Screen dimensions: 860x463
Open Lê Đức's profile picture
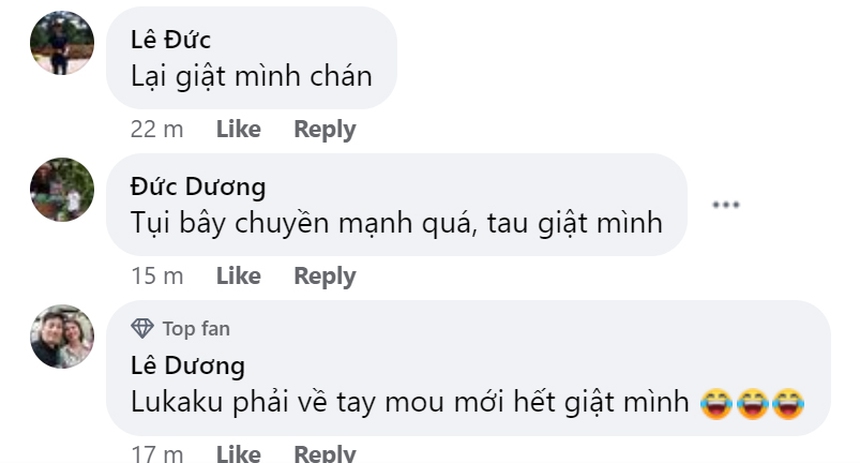coord(62,43)
